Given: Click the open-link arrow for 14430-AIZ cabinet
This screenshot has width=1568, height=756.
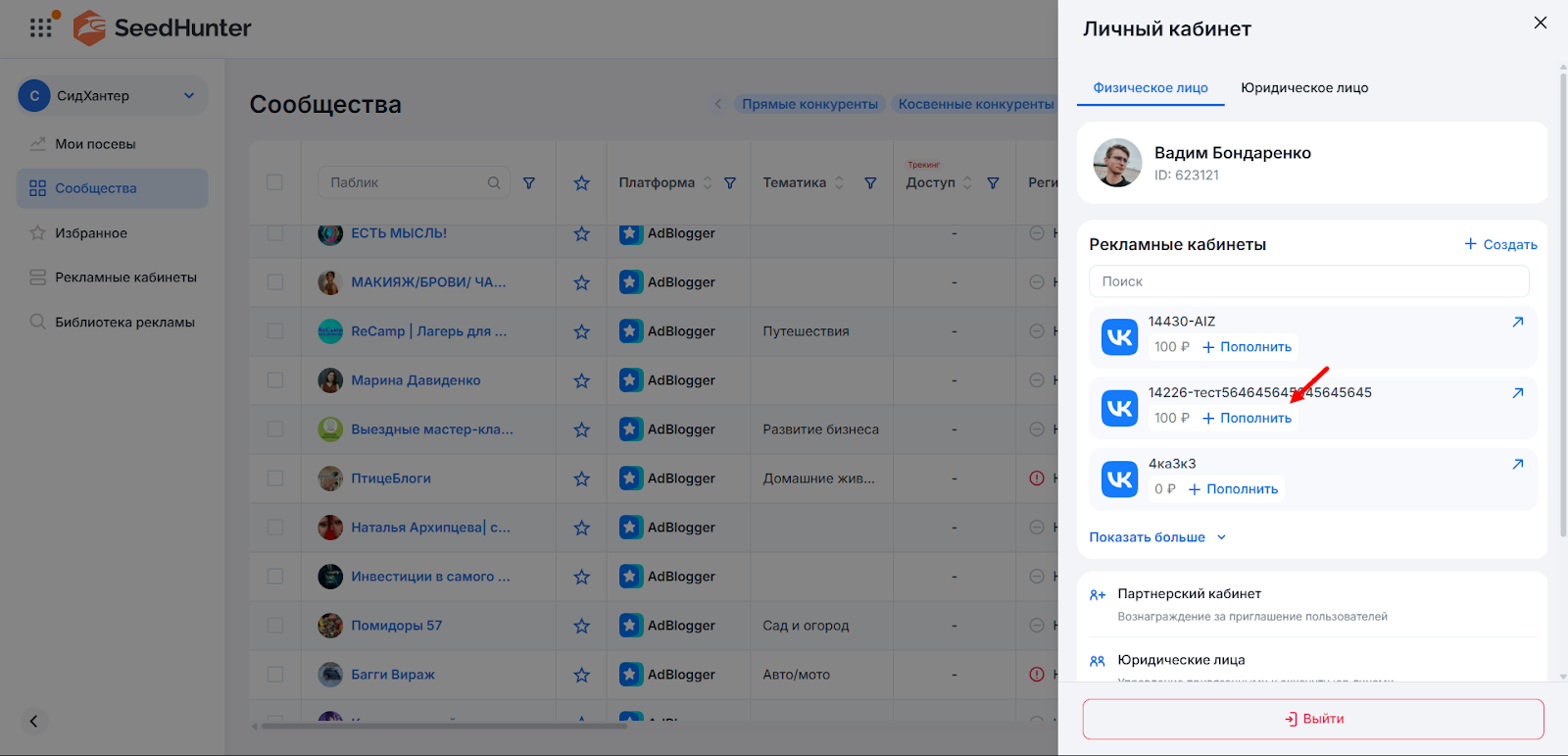Looking at the screenshot, I should [x=1517, y=322].
